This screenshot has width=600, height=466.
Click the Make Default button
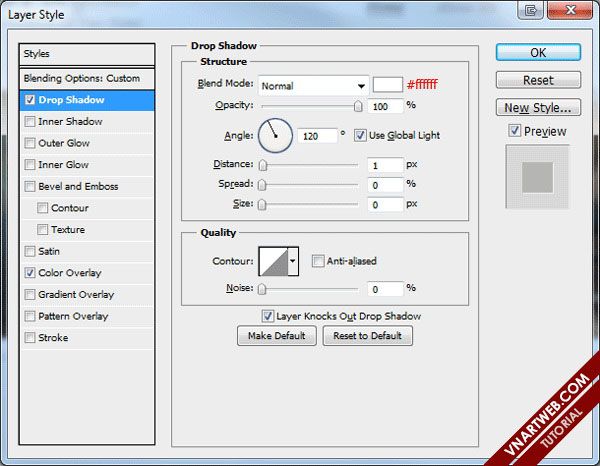276,336
